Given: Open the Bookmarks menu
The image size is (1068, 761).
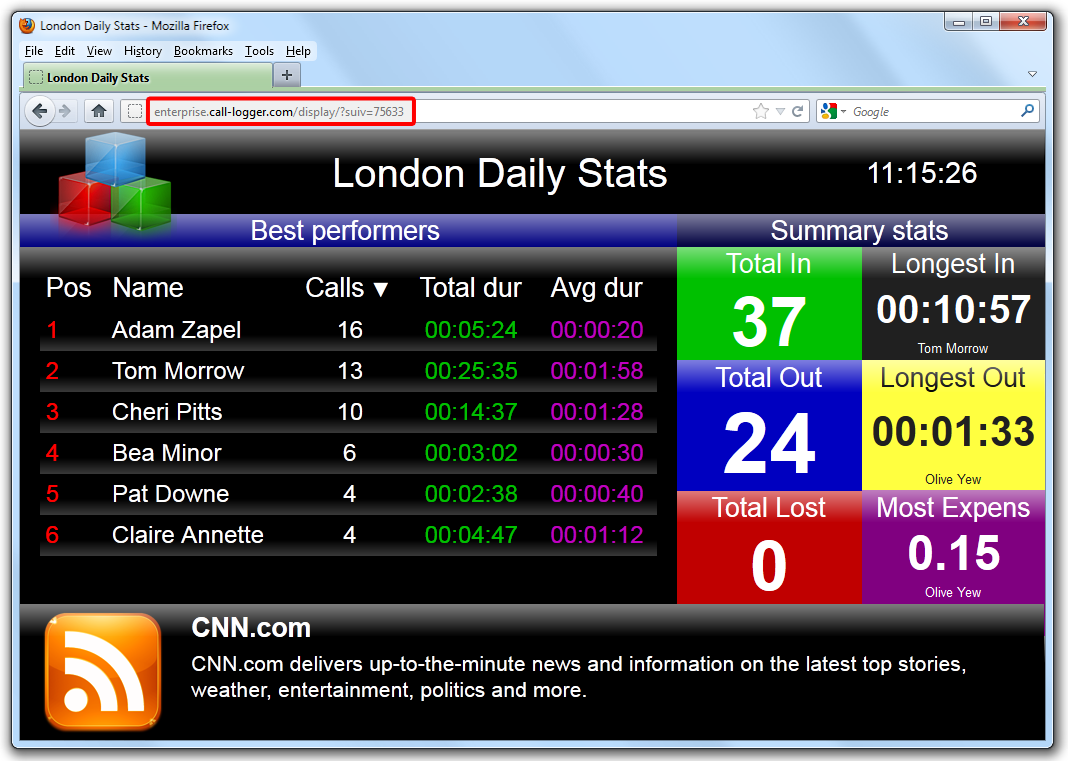Looking at the screenshot, I should coord(203,50).
